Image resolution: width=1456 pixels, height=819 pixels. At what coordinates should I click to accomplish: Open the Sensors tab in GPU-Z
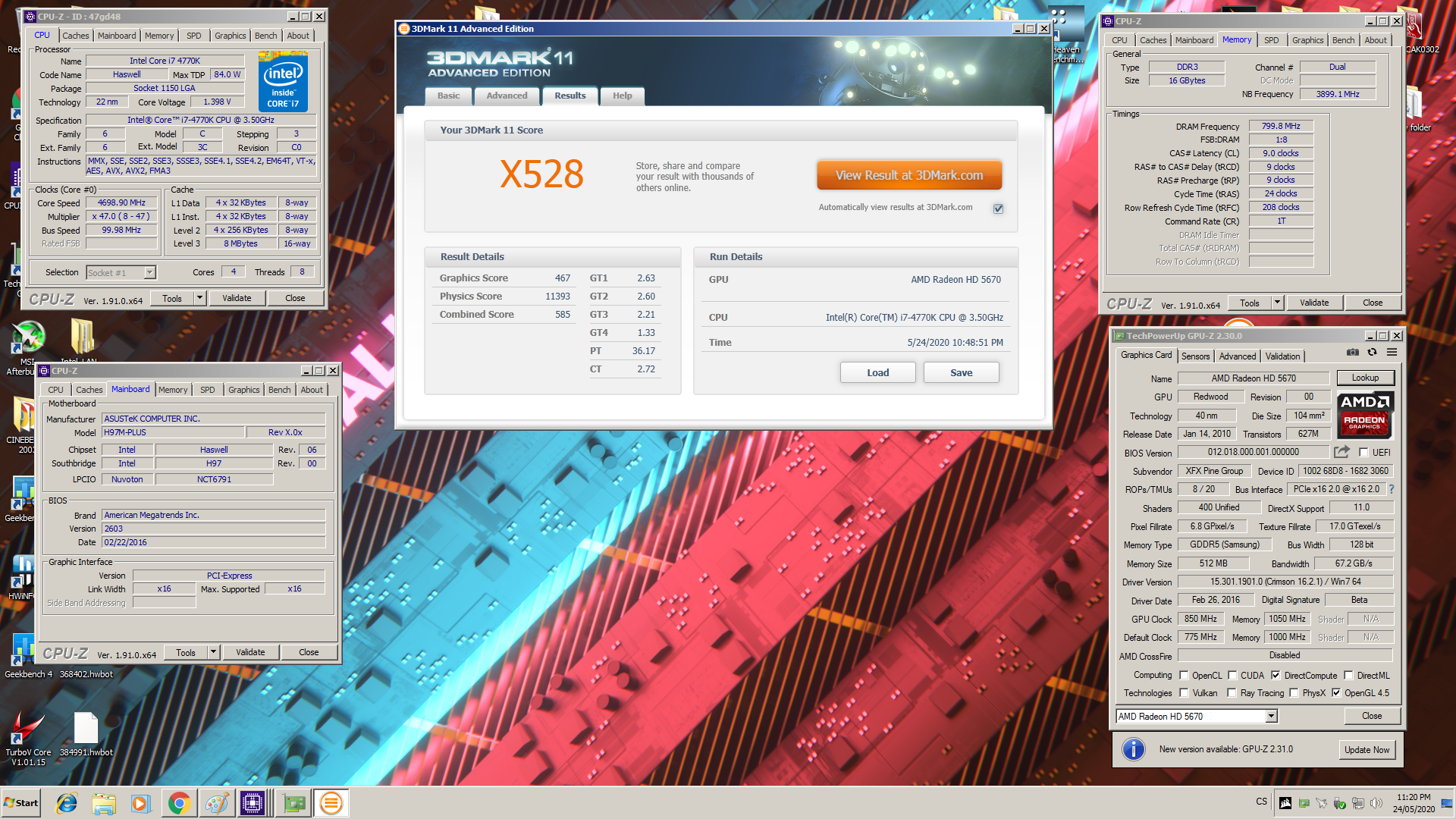[1196, 356]
